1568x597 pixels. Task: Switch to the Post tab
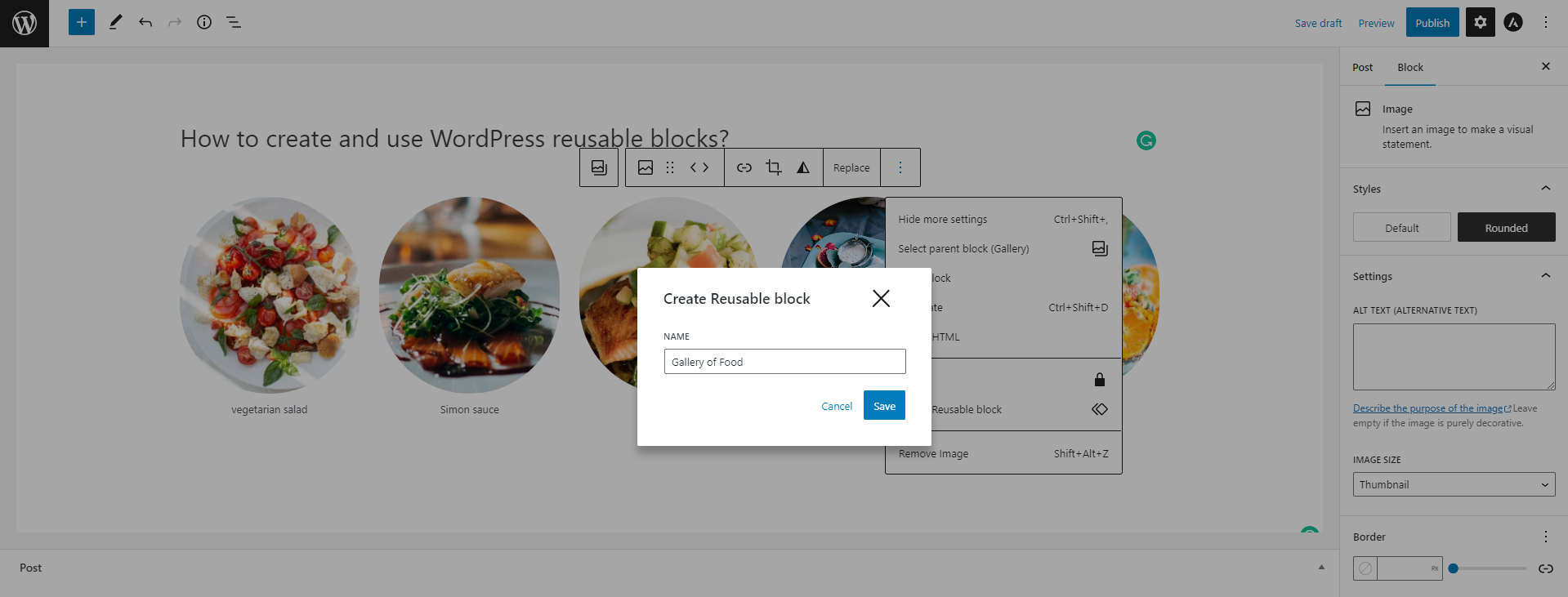(1363, 67)
